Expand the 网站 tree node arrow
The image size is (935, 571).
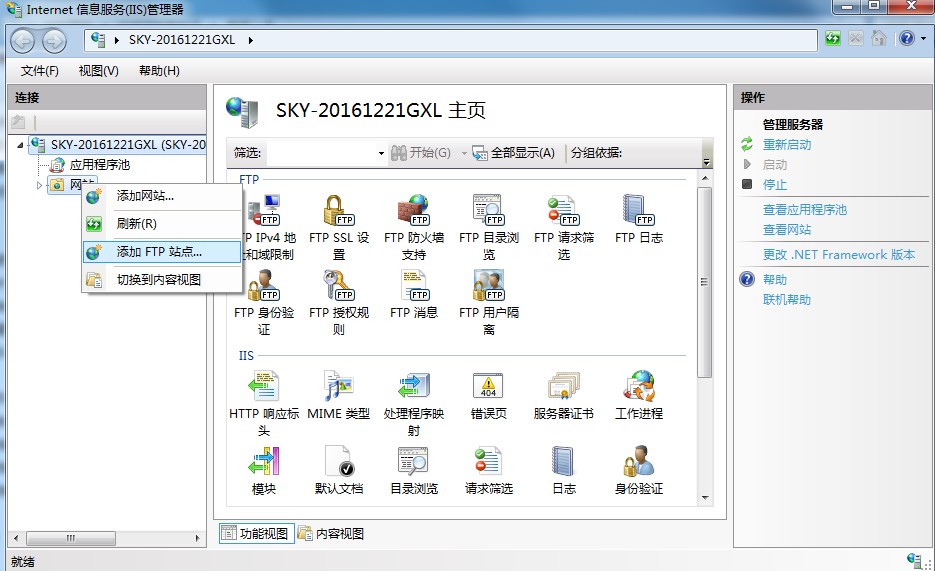pos(39,185)
